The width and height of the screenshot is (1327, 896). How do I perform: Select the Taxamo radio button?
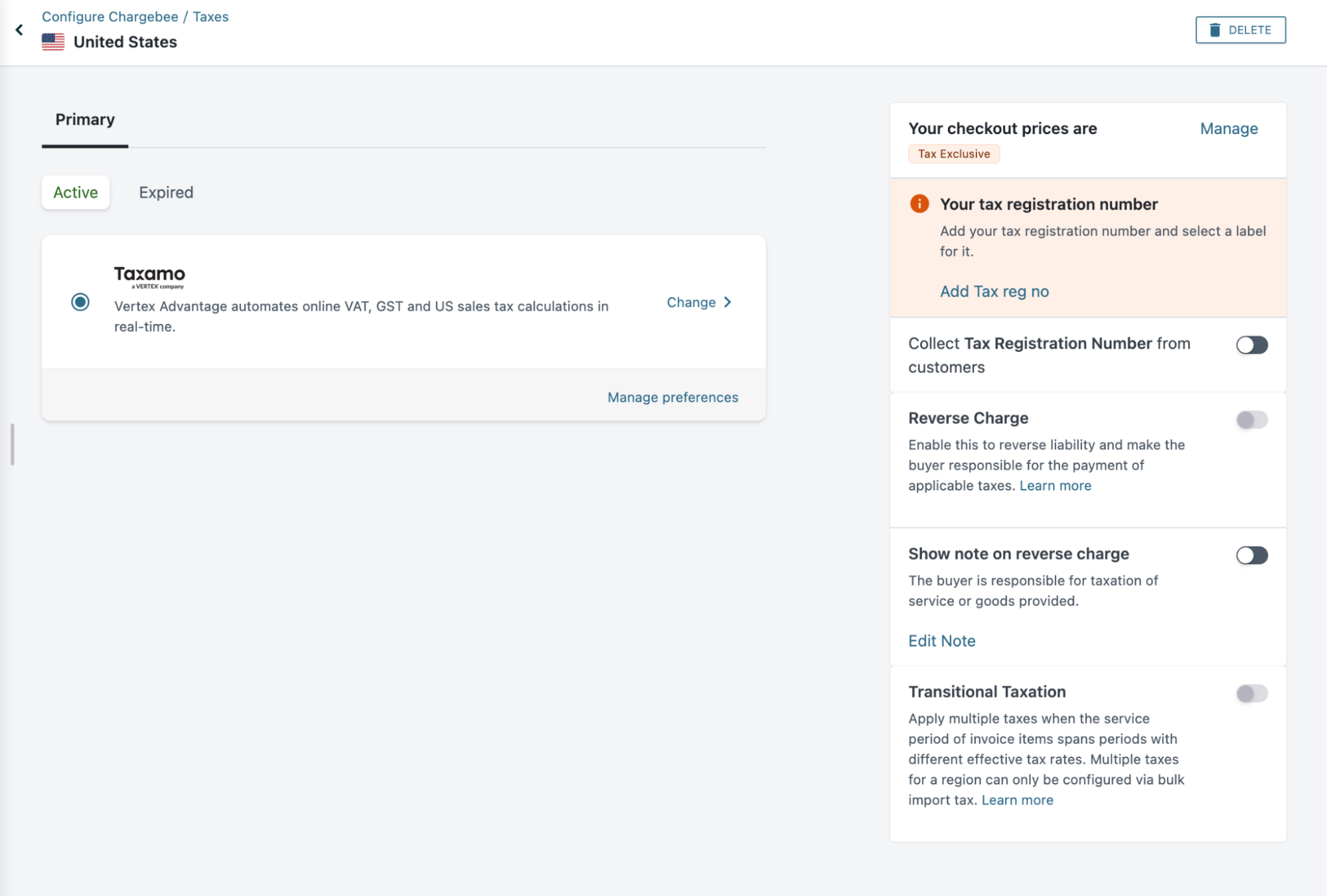(x=80, y=303)
